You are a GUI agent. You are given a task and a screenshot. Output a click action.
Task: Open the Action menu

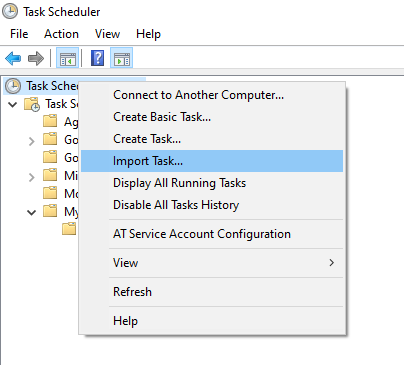61,34
